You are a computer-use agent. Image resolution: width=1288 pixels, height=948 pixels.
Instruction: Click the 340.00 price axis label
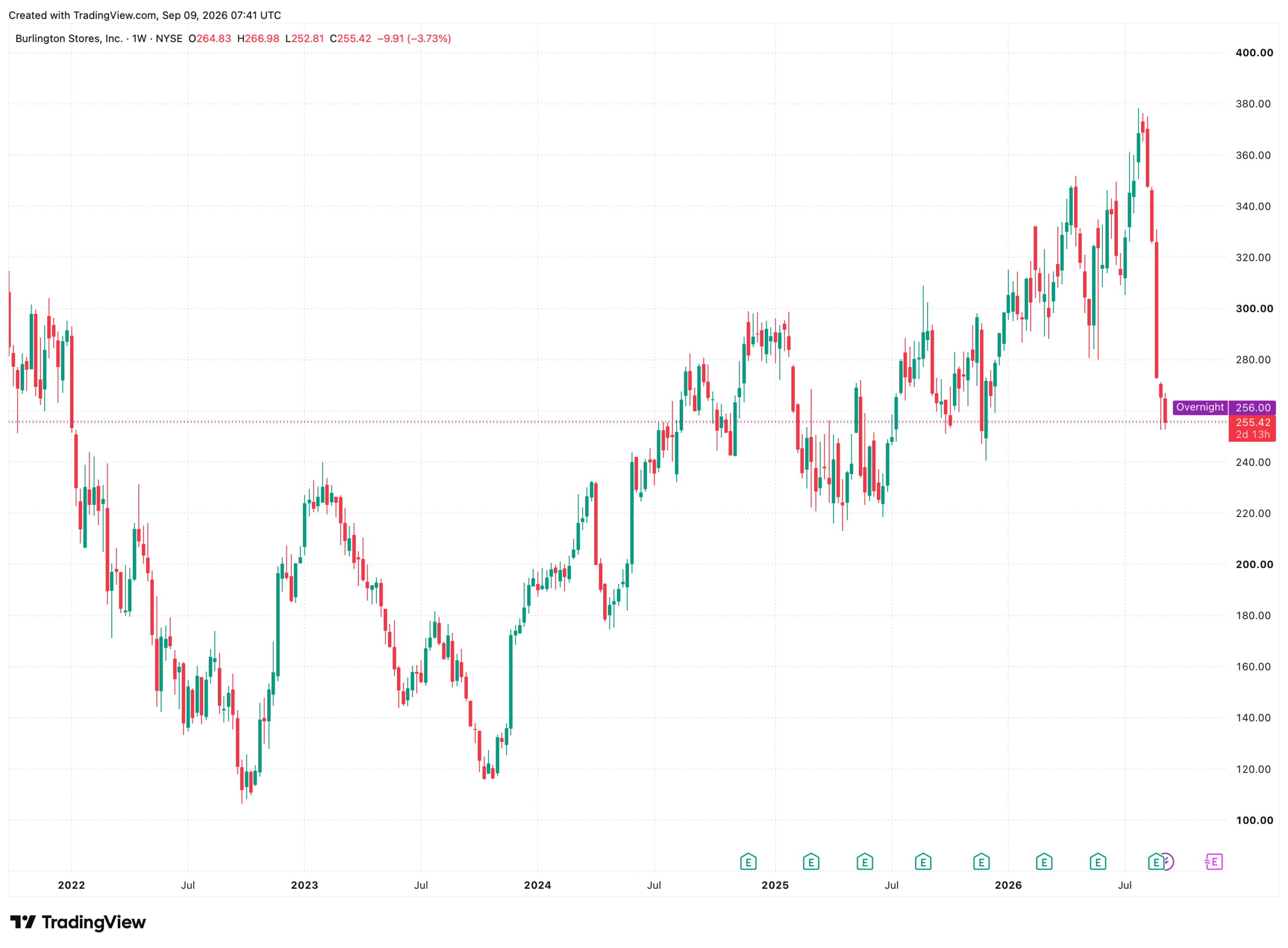click(x=1253, y=206)
